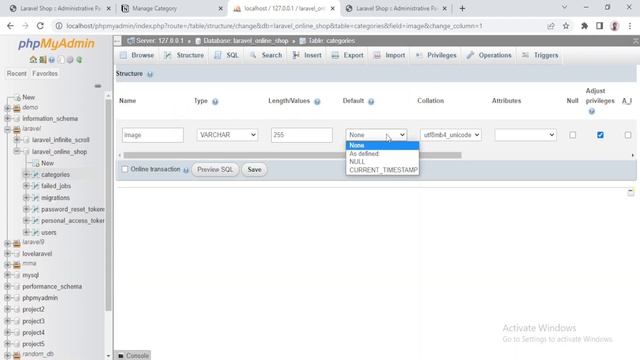This screenshot has height=360, width=640.
Task: Switch to the Triggers tab
Action: click(x=540, y=55)
